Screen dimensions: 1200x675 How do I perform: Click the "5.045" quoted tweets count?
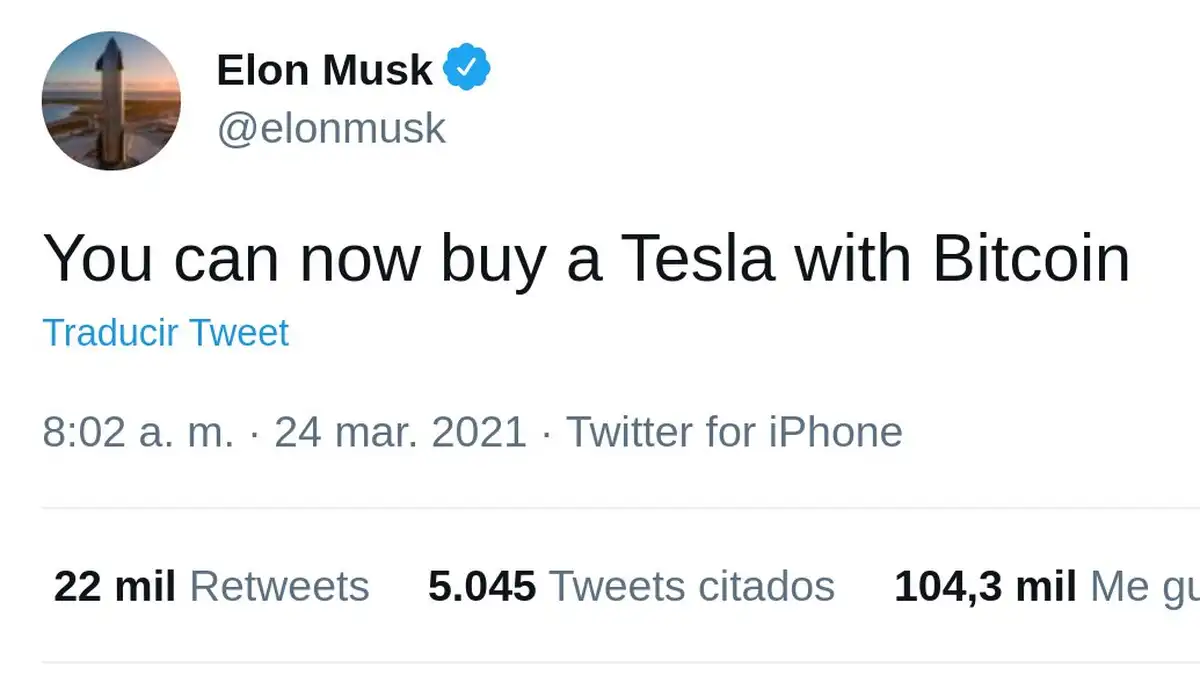[x=482, y=586]
